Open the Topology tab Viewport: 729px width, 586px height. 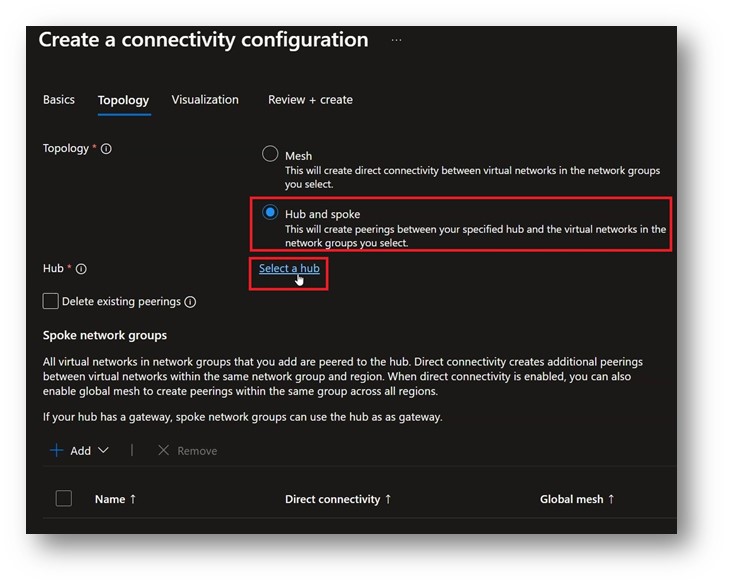pyautogui.click(x=124, y=100)
